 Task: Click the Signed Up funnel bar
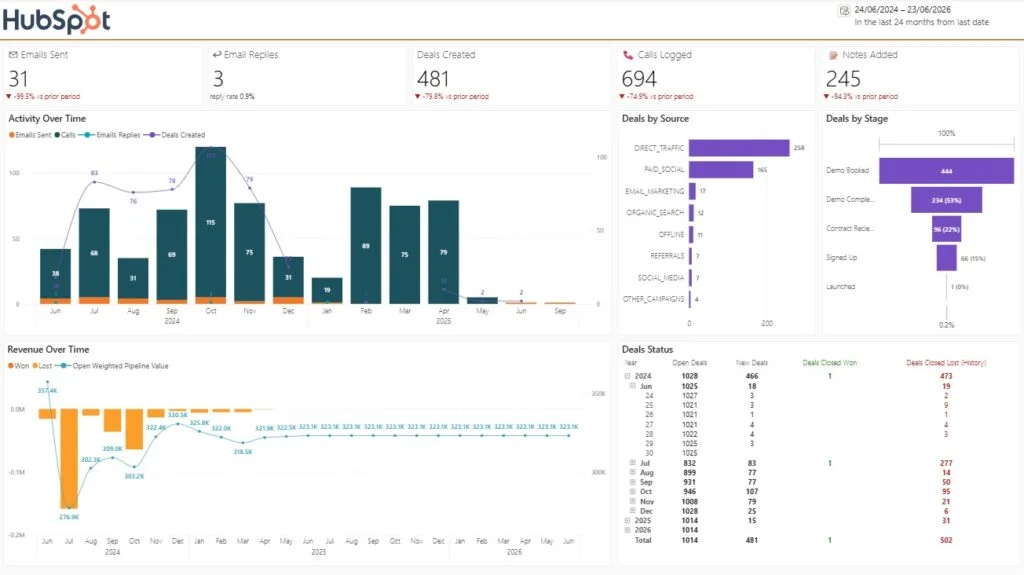pyautogui.click(x=946, y=258)
